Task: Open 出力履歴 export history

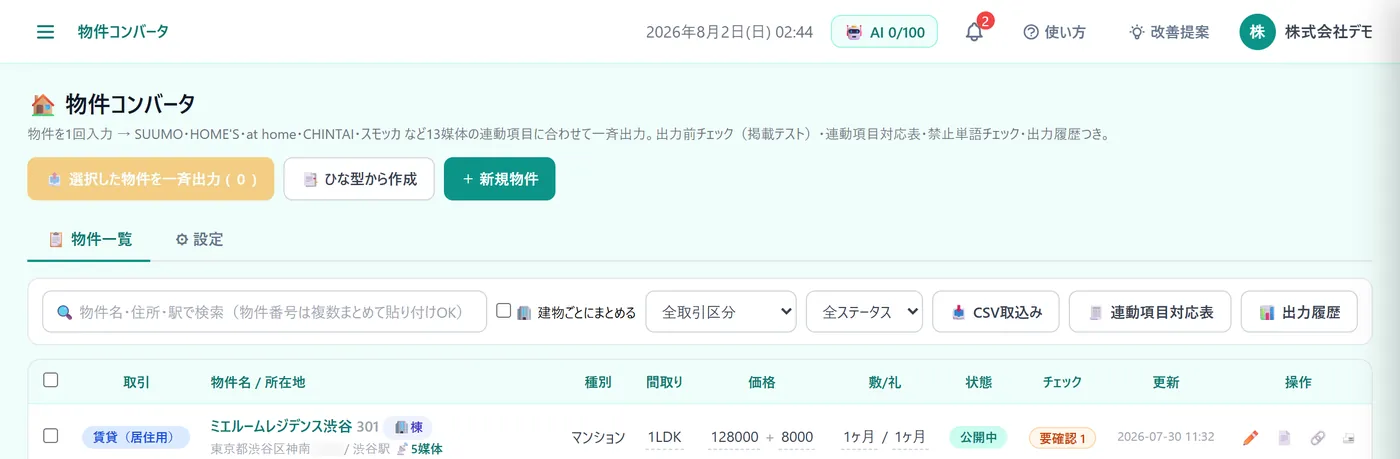Action: coord(1299,312)
